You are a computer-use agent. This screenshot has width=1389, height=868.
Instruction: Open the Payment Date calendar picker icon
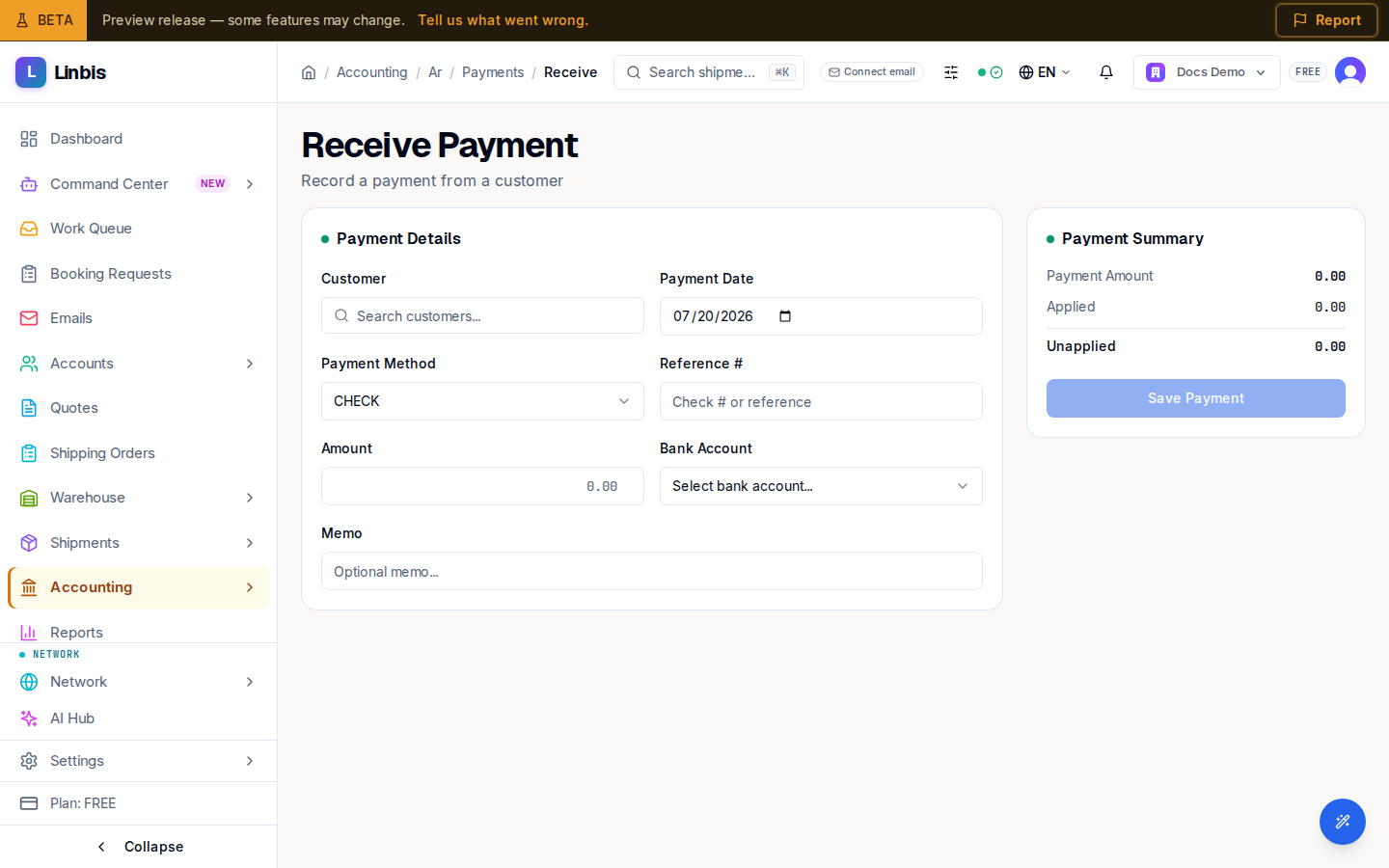click(x=785, y=316)
